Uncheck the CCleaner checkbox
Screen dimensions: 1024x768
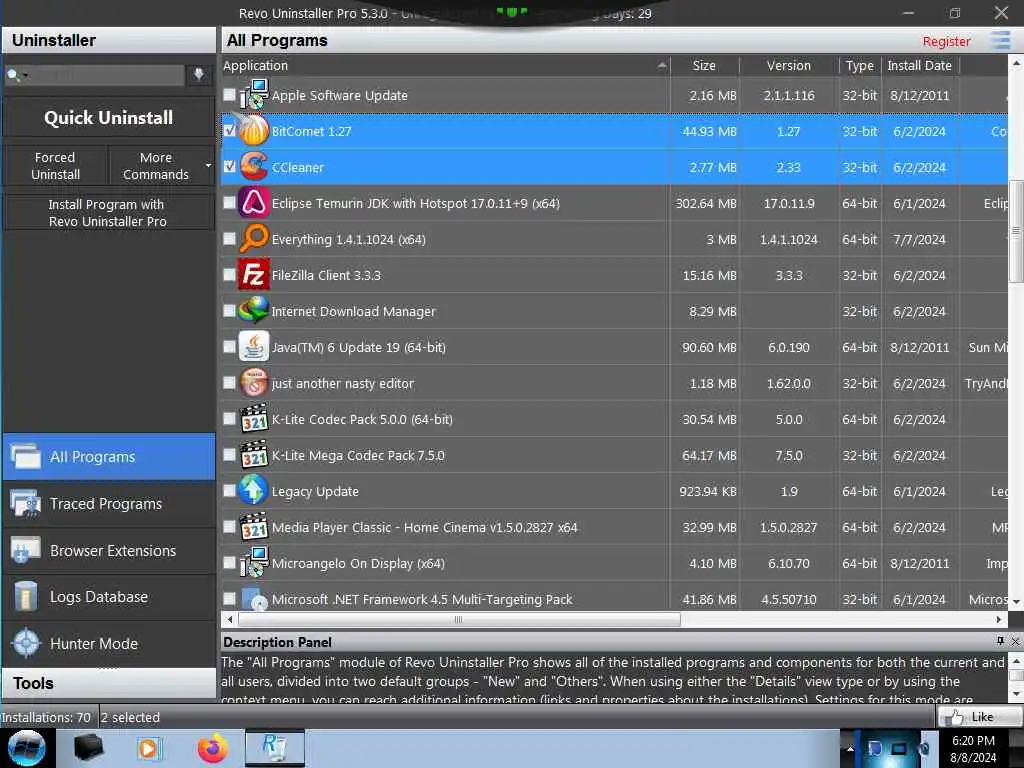click(x=229, y=167)
